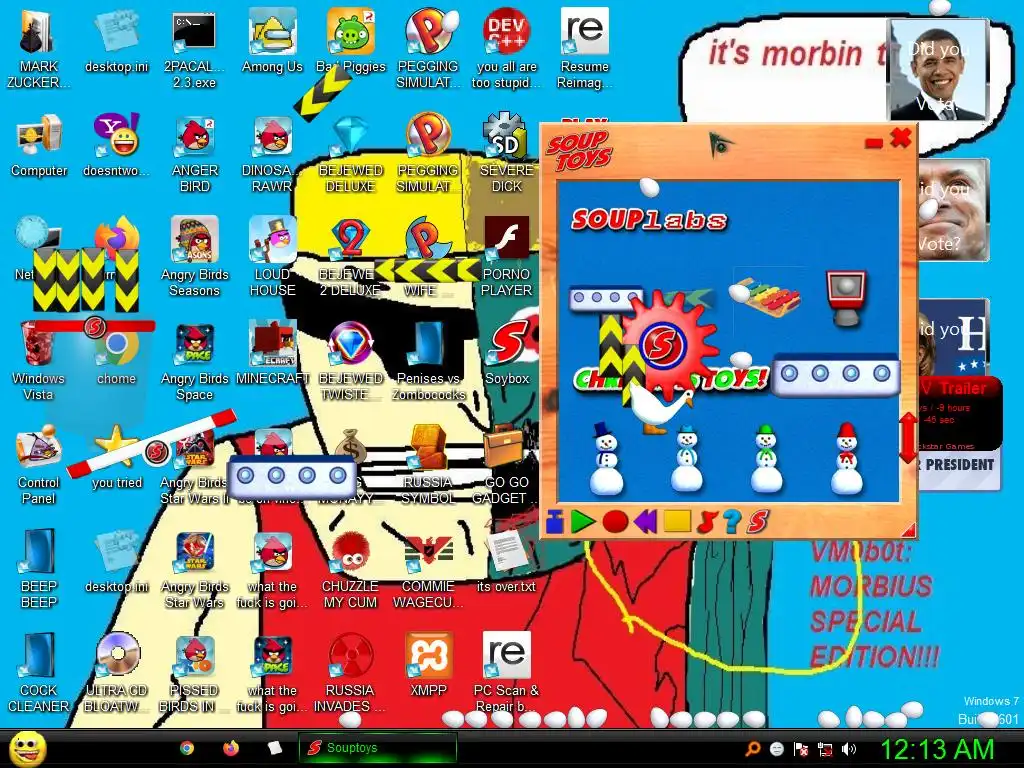
Task: Launch Firefox from the taskbar
Action: click(x=231, y=748)
